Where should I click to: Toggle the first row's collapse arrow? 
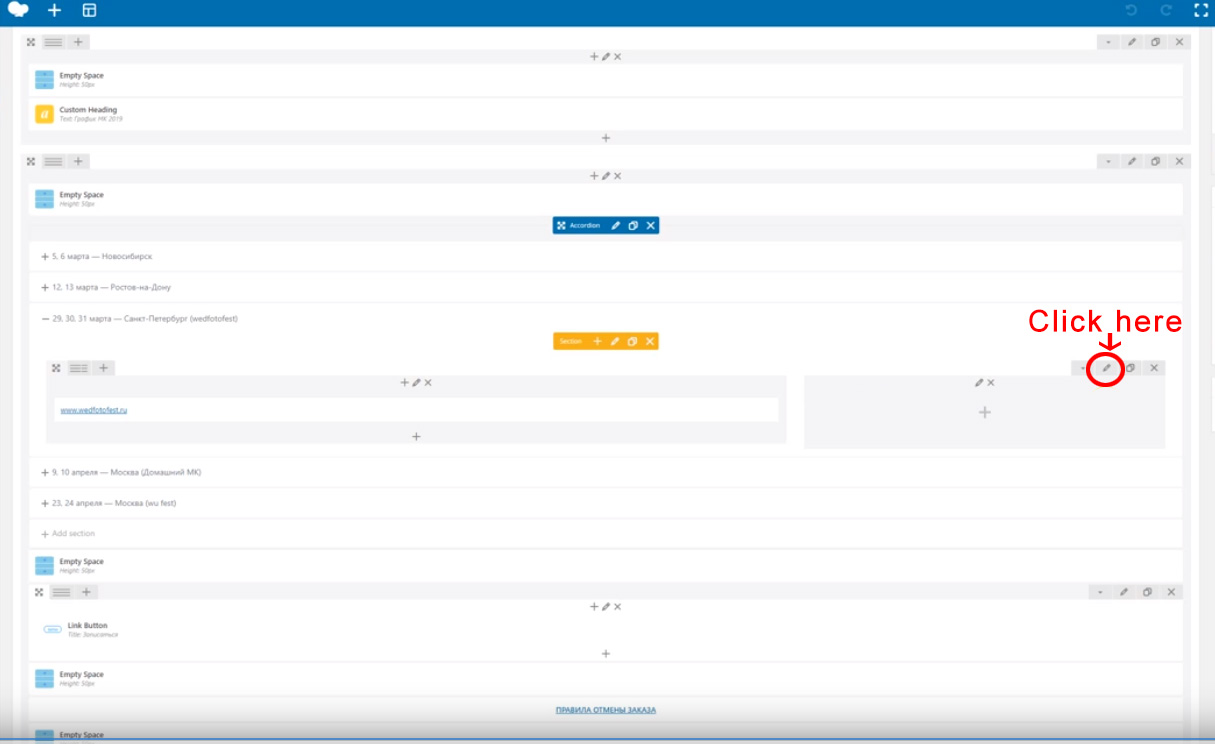(1107, 42)
